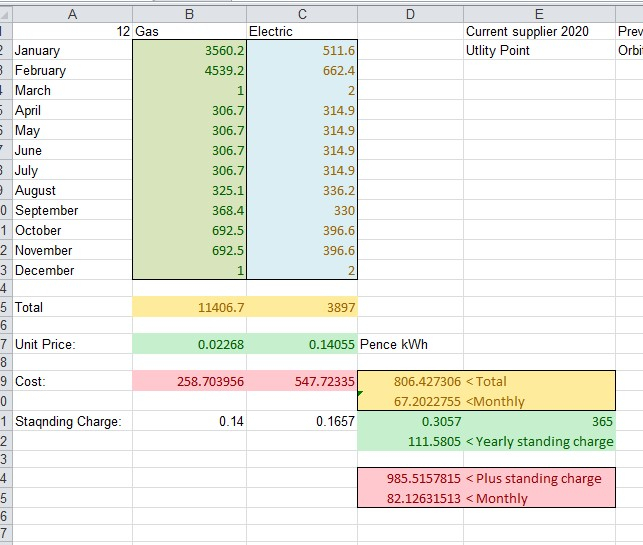Select the column B header
643x545 pixels.
click(188, 12)
